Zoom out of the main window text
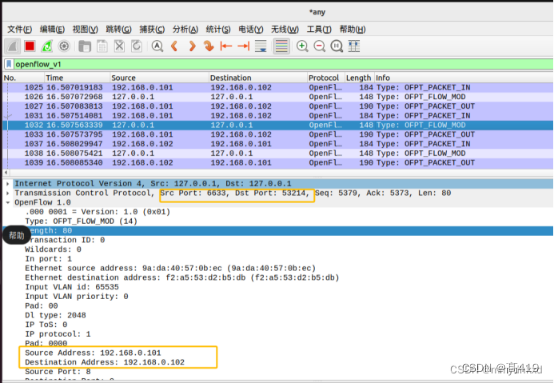 click(319, 46)
